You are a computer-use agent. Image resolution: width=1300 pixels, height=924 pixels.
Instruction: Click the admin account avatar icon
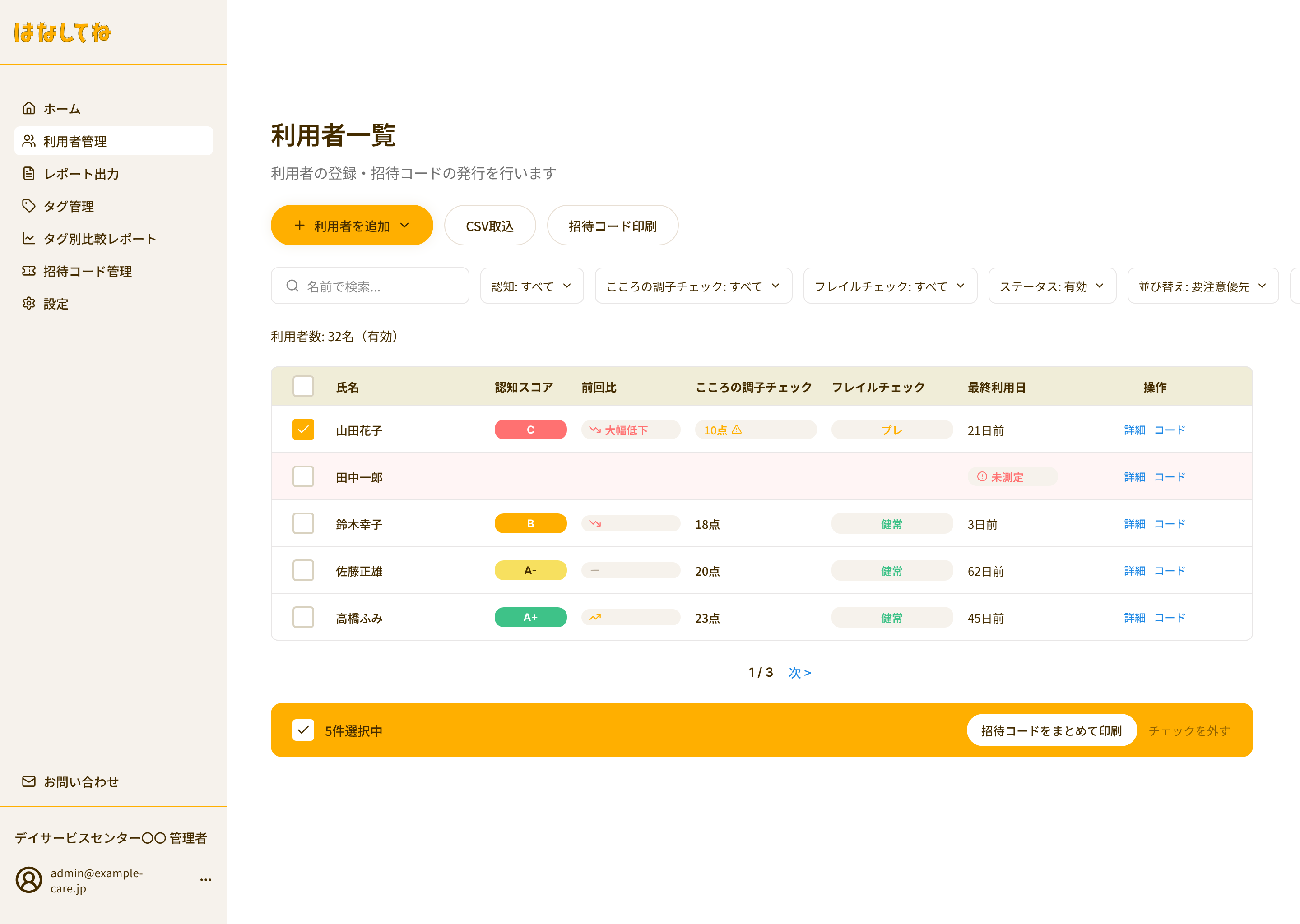(x=29, y=879)
